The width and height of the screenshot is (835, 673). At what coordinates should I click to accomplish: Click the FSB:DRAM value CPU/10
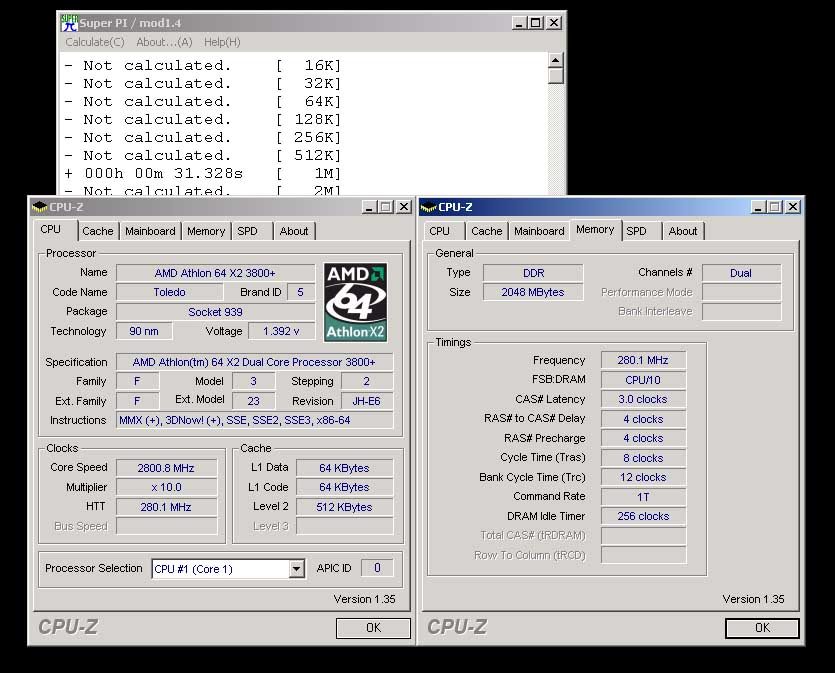[x=643, y=380]
